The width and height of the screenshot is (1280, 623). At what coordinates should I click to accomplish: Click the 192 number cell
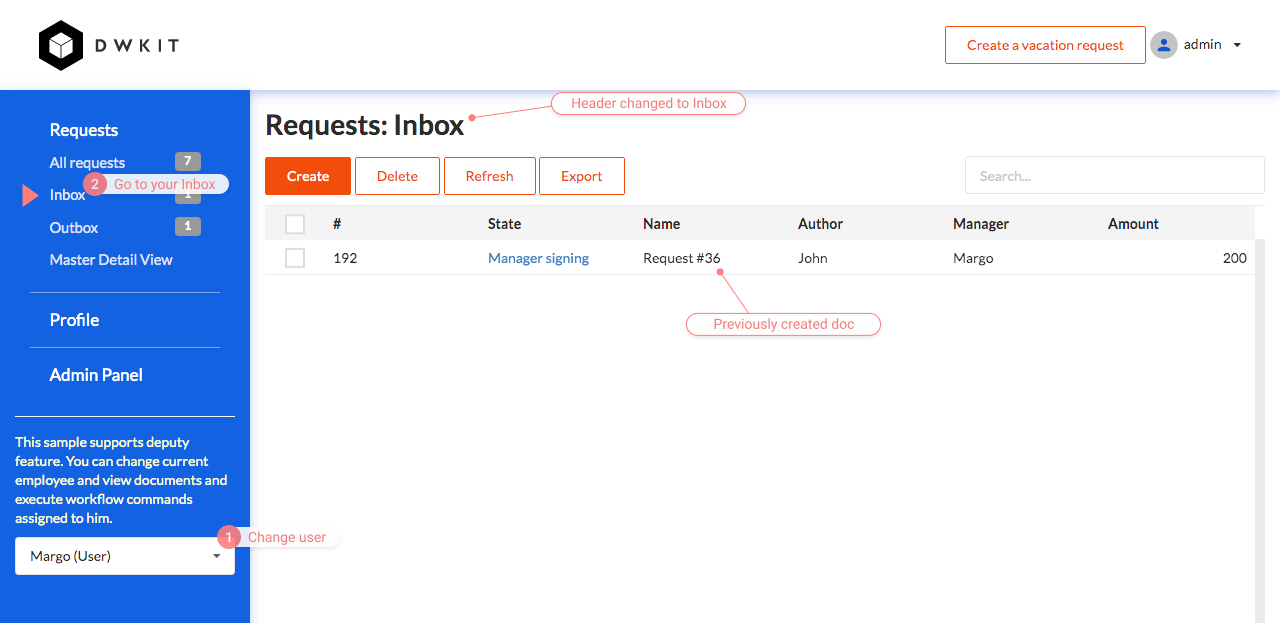345,258
